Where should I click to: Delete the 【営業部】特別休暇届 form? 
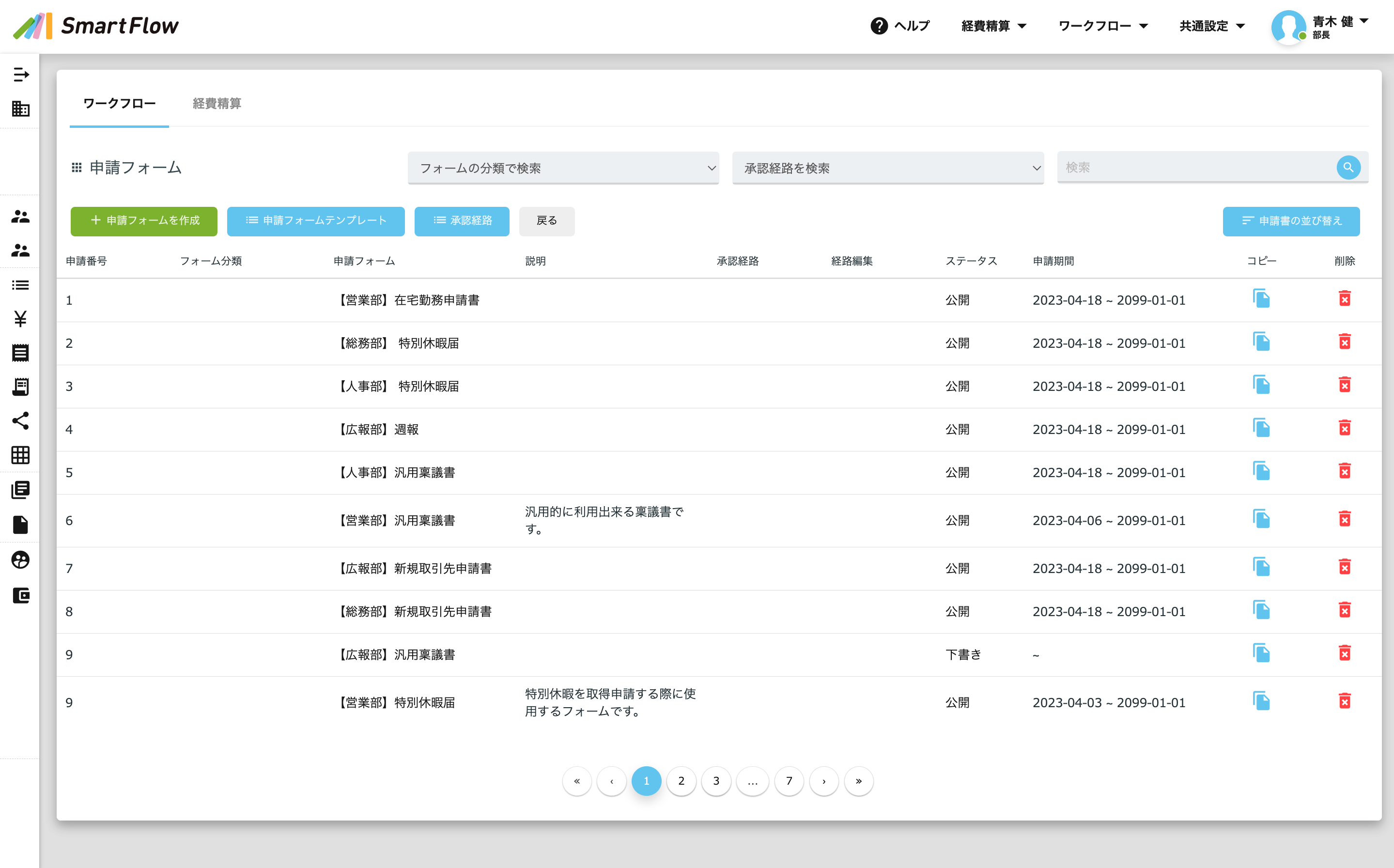[x=1344, y=701]
